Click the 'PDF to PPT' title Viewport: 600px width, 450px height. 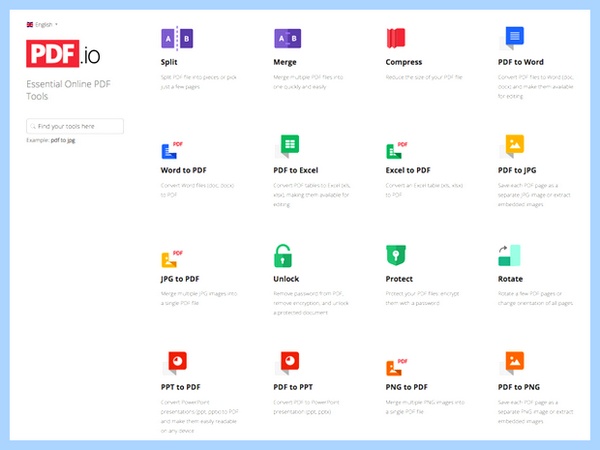(x=293, y=387)
